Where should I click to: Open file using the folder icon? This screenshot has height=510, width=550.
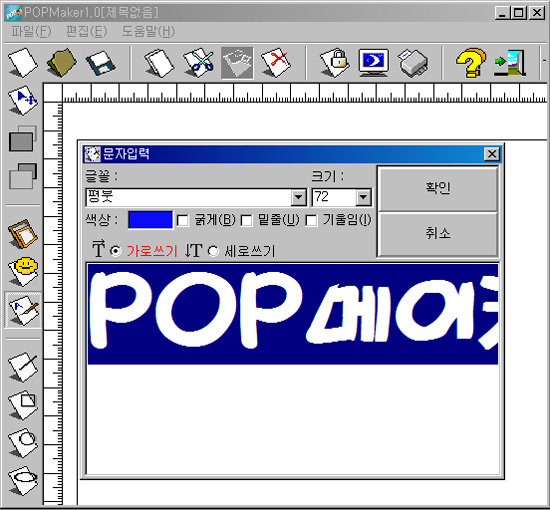click(x=62, y=63)
